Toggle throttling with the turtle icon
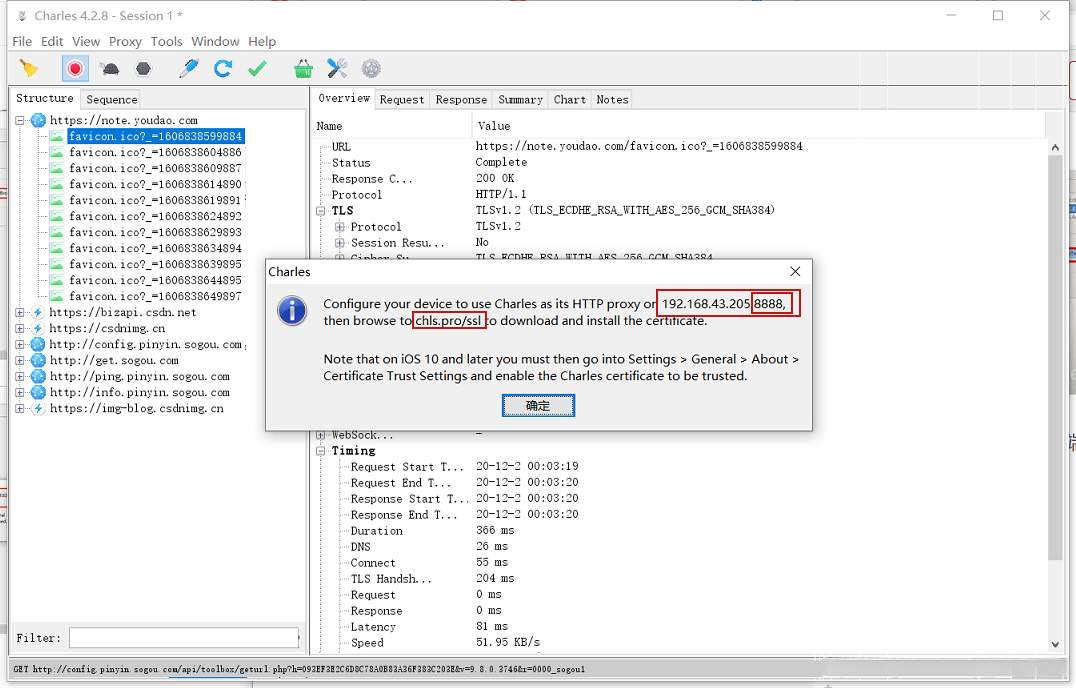 coord(109,69)
